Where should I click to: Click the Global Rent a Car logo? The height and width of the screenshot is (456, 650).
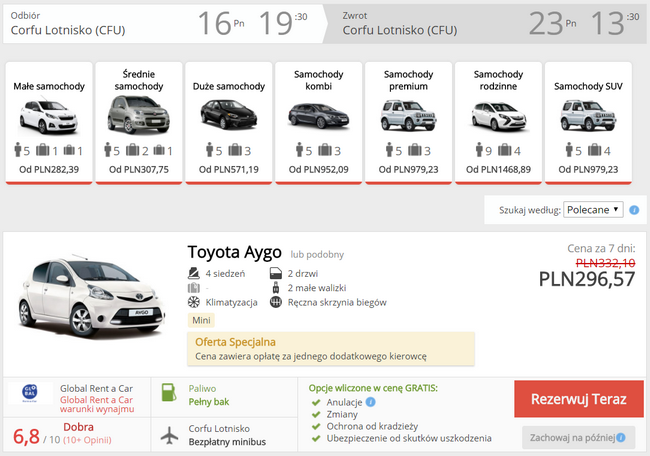pos(30,393)
